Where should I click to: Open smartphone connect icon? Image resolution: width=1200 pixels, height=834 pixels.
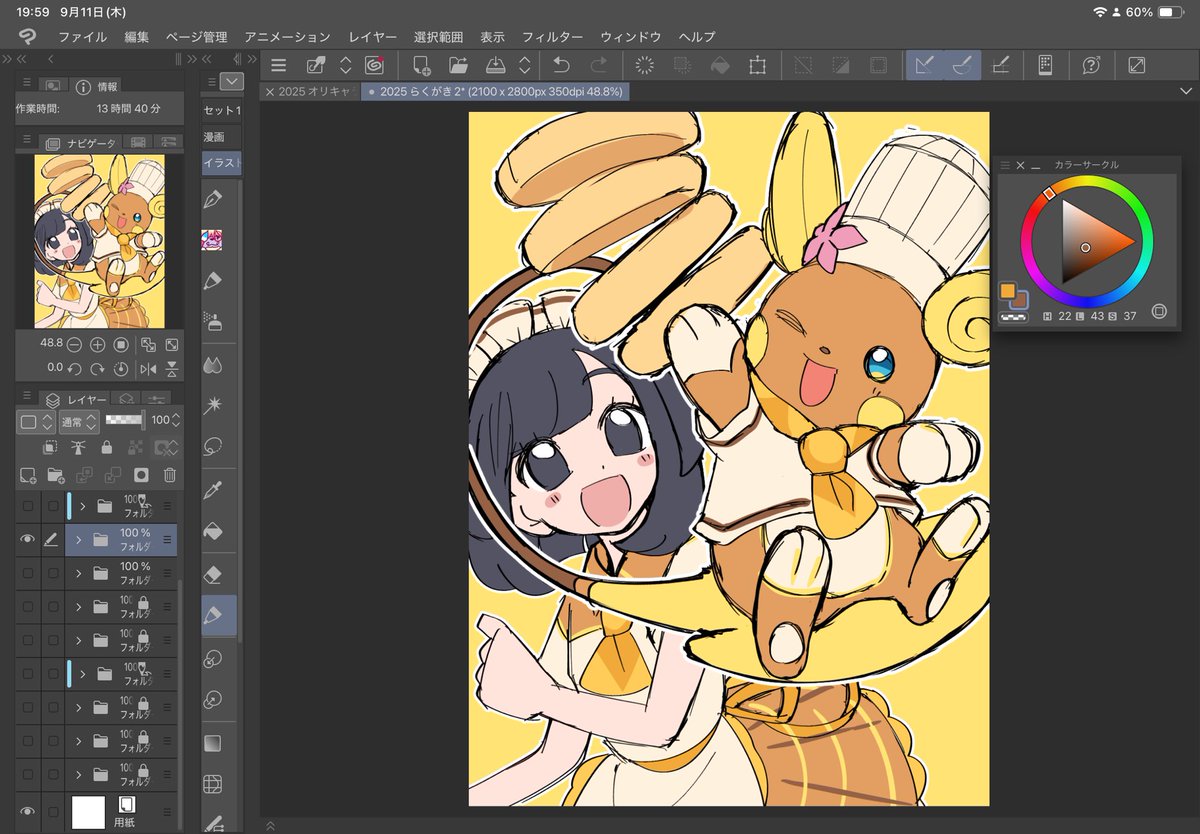click(x=1045, y=66)
